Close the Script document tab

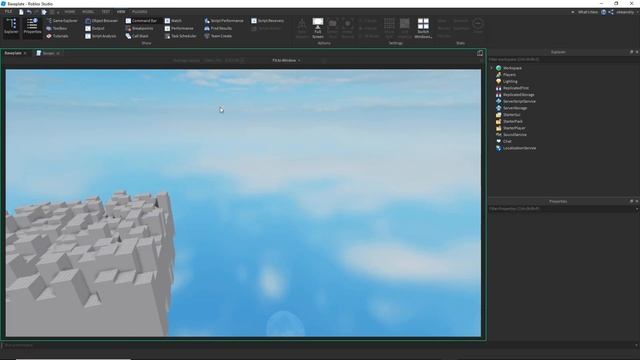[x=58, y=53]
